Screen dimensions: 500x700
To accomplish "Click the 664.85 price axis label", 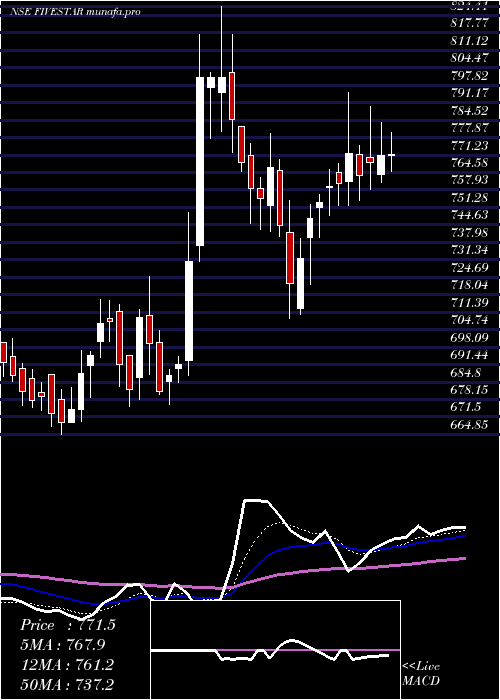I will (x=469, y=425).
